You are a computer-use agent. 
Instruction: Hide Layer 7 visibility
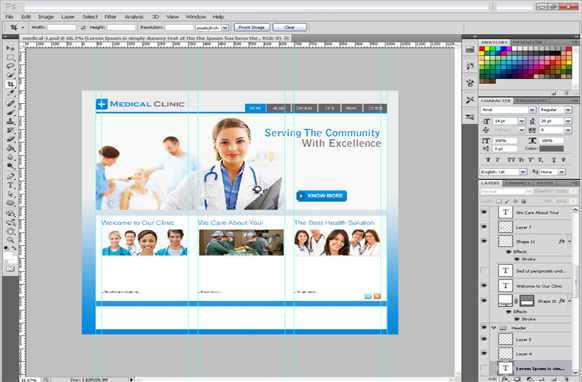click(484, 227)
